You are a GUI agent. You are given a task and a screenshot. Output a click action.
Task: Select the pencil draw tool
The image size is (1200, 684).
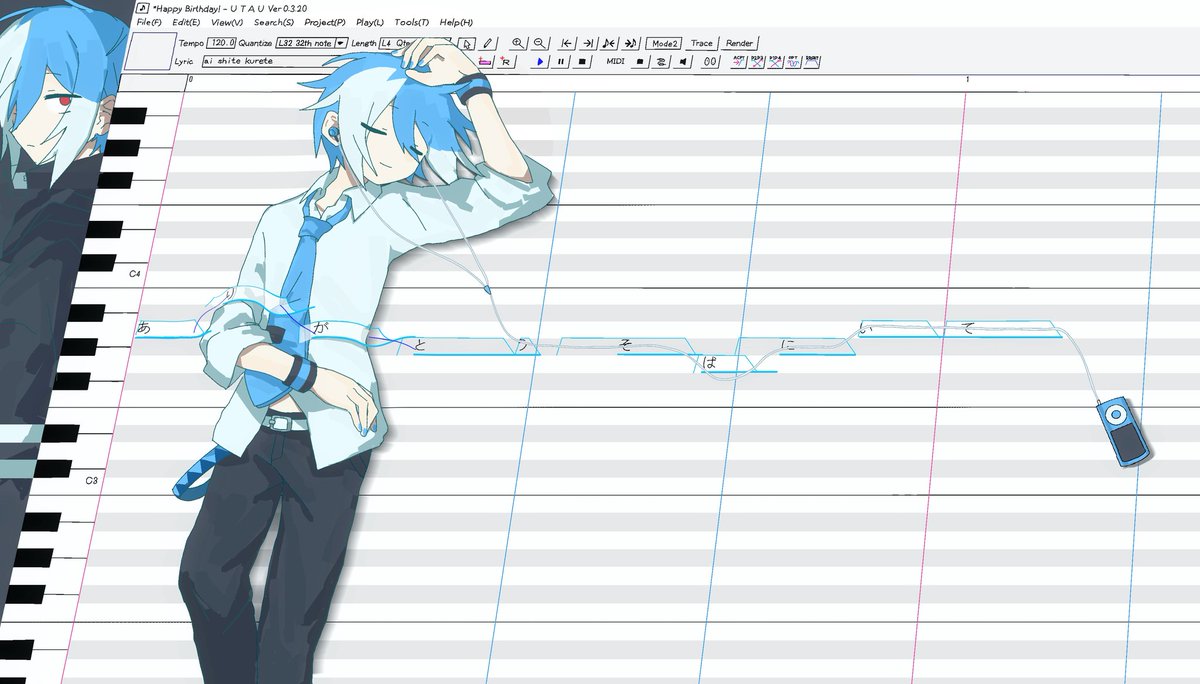pyautogui.click(x=488, y=44)
